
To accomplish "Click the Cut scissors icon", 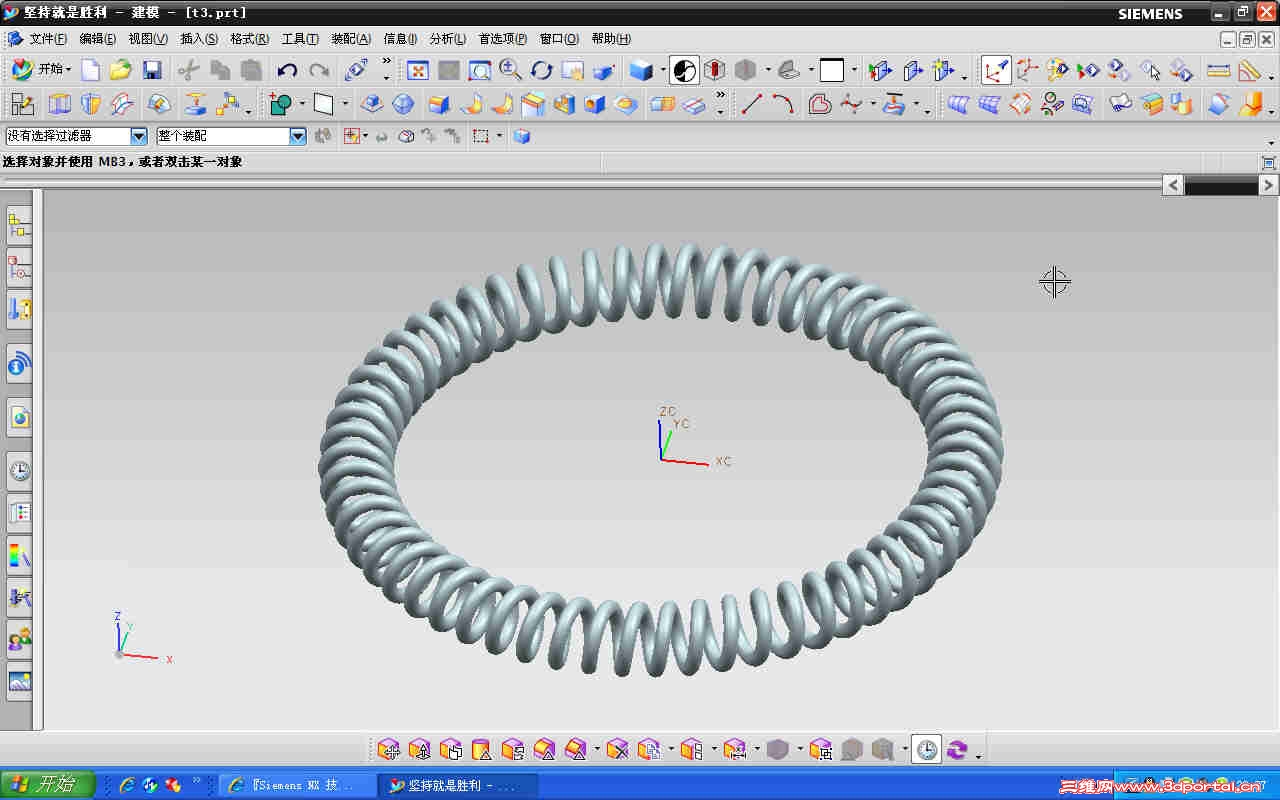I will pos(189,70).
